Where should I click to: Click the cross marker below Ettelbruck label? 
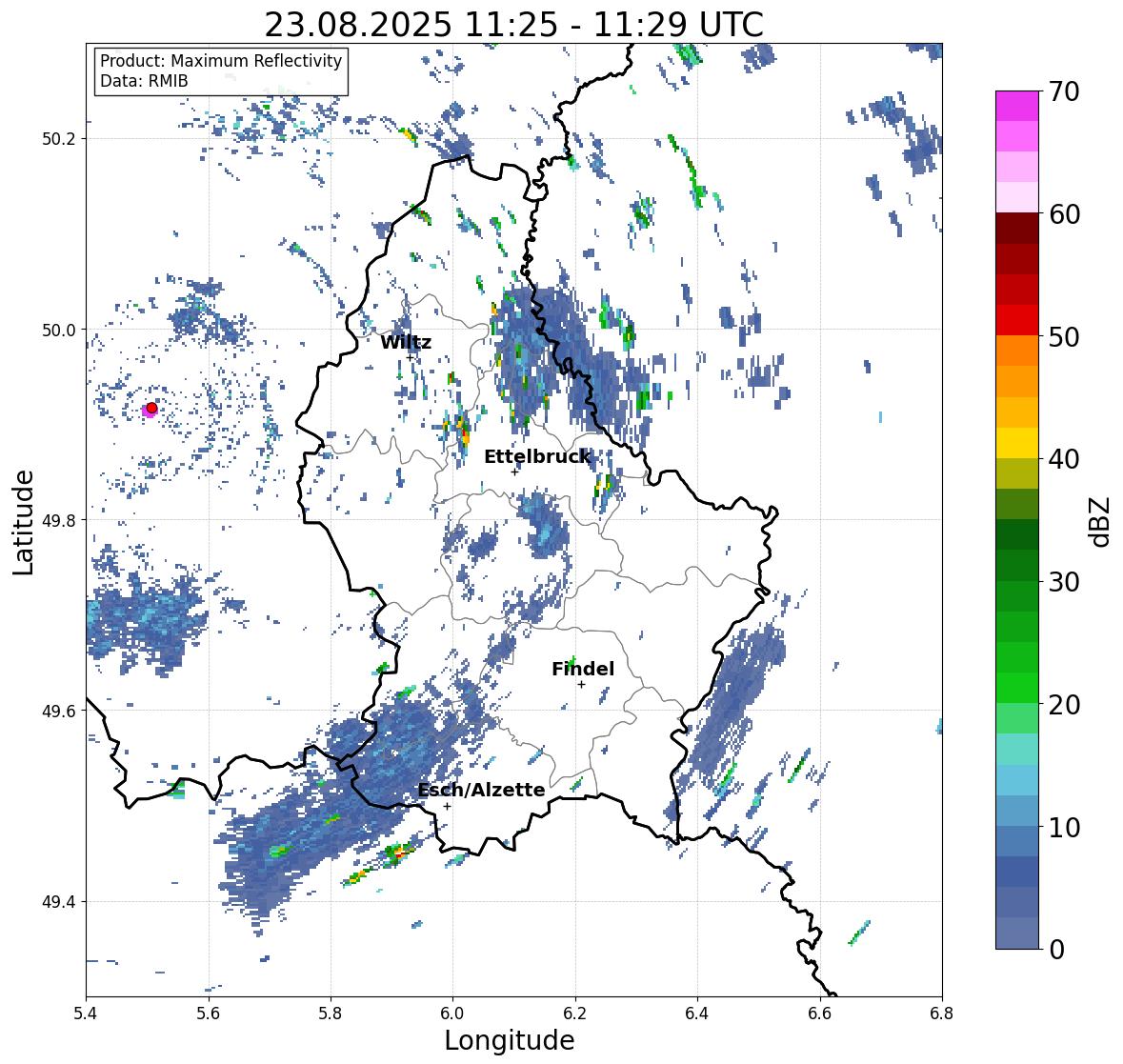click(514, 472)
